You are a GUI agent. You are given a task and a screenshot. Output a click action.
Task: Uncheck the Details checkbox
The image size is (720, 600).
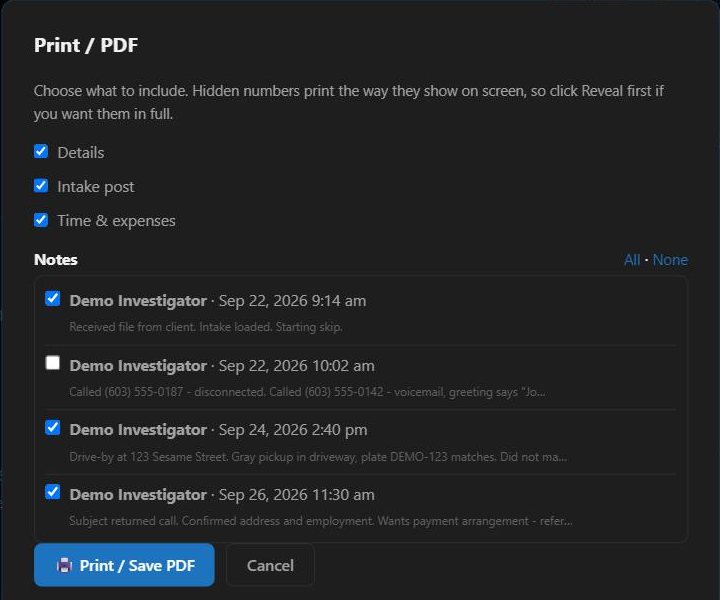coord(41,151)
